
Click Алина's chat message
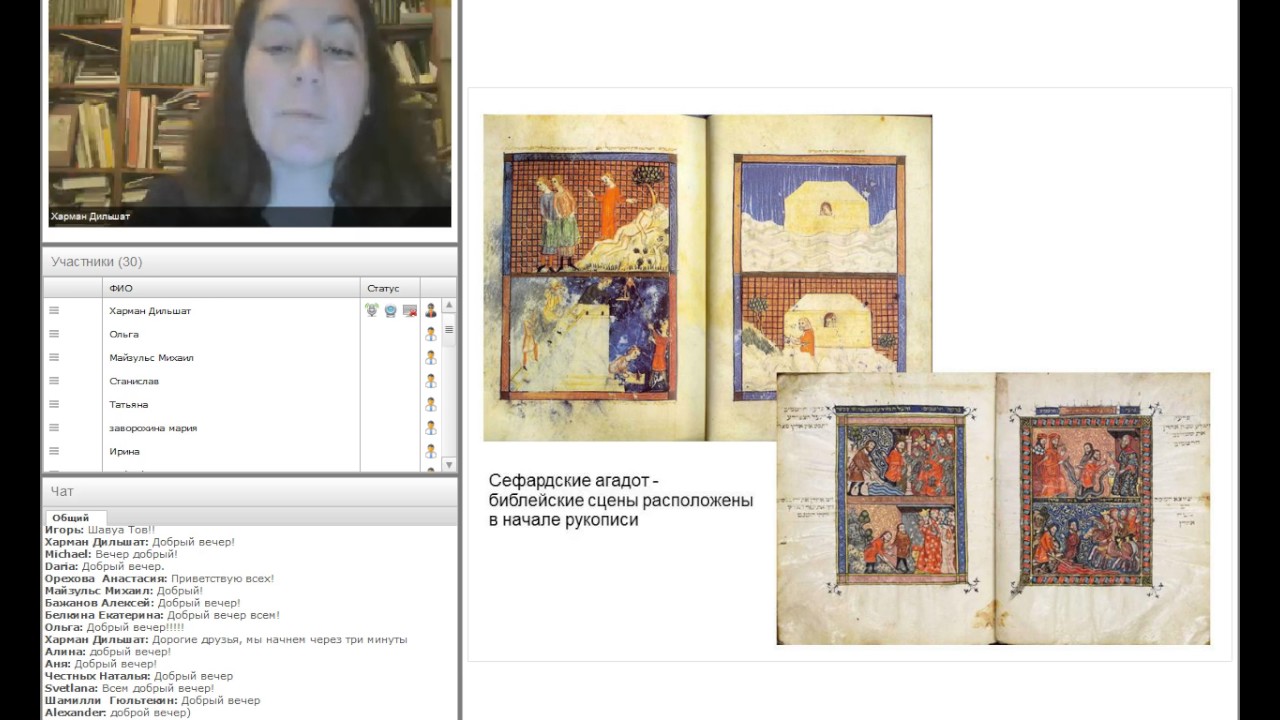[x=130, y=652]
